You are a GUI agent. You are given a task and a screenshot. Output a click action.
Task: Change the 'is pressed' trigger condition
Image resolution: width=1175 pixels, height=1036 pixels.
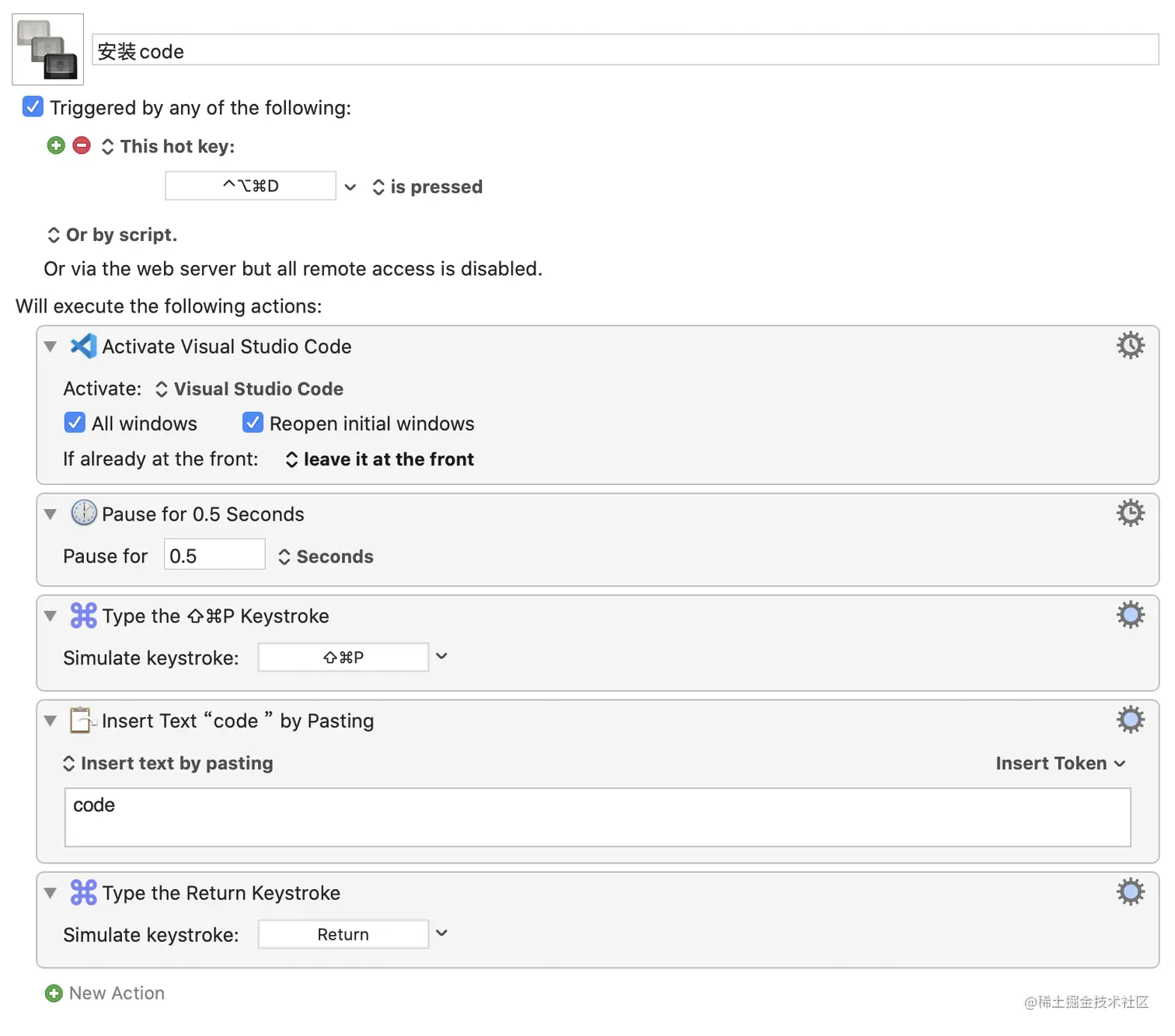click(x=427, y=187)
